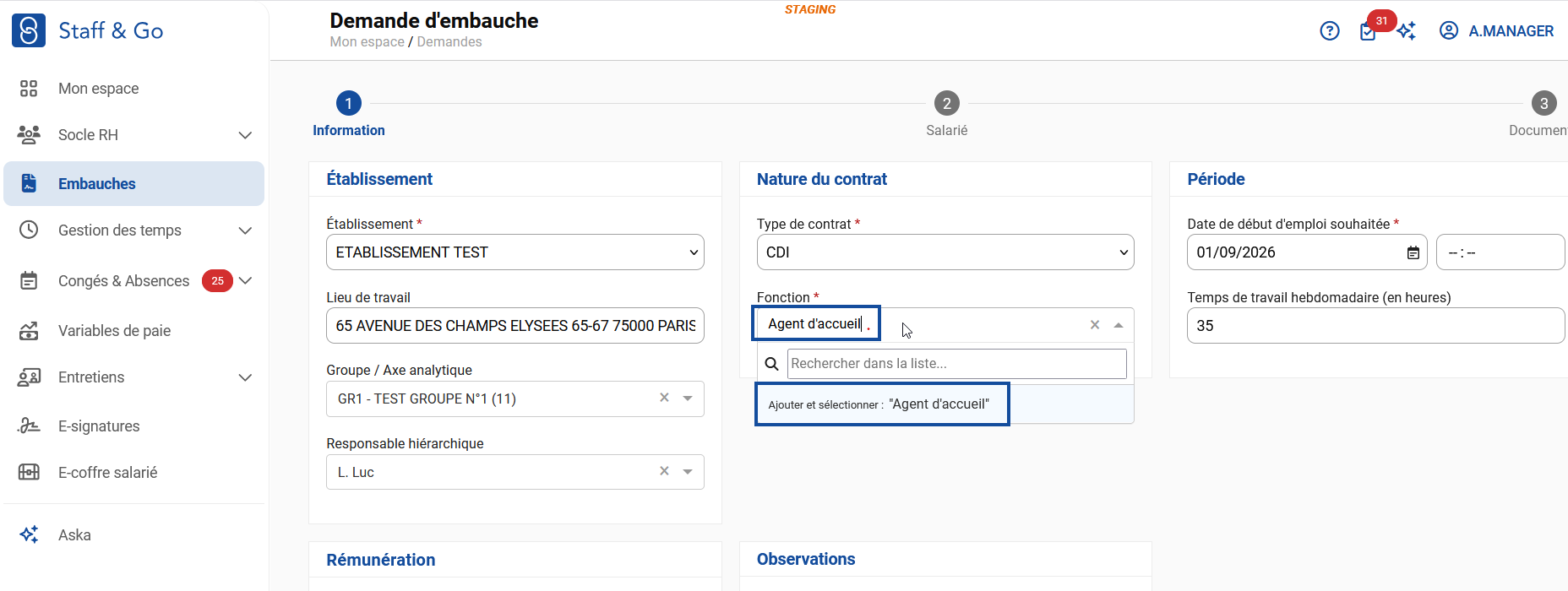
Task: Click the Aska sparkle icon in sidebar
Action: pyautogui.click(x=29, y=534)
